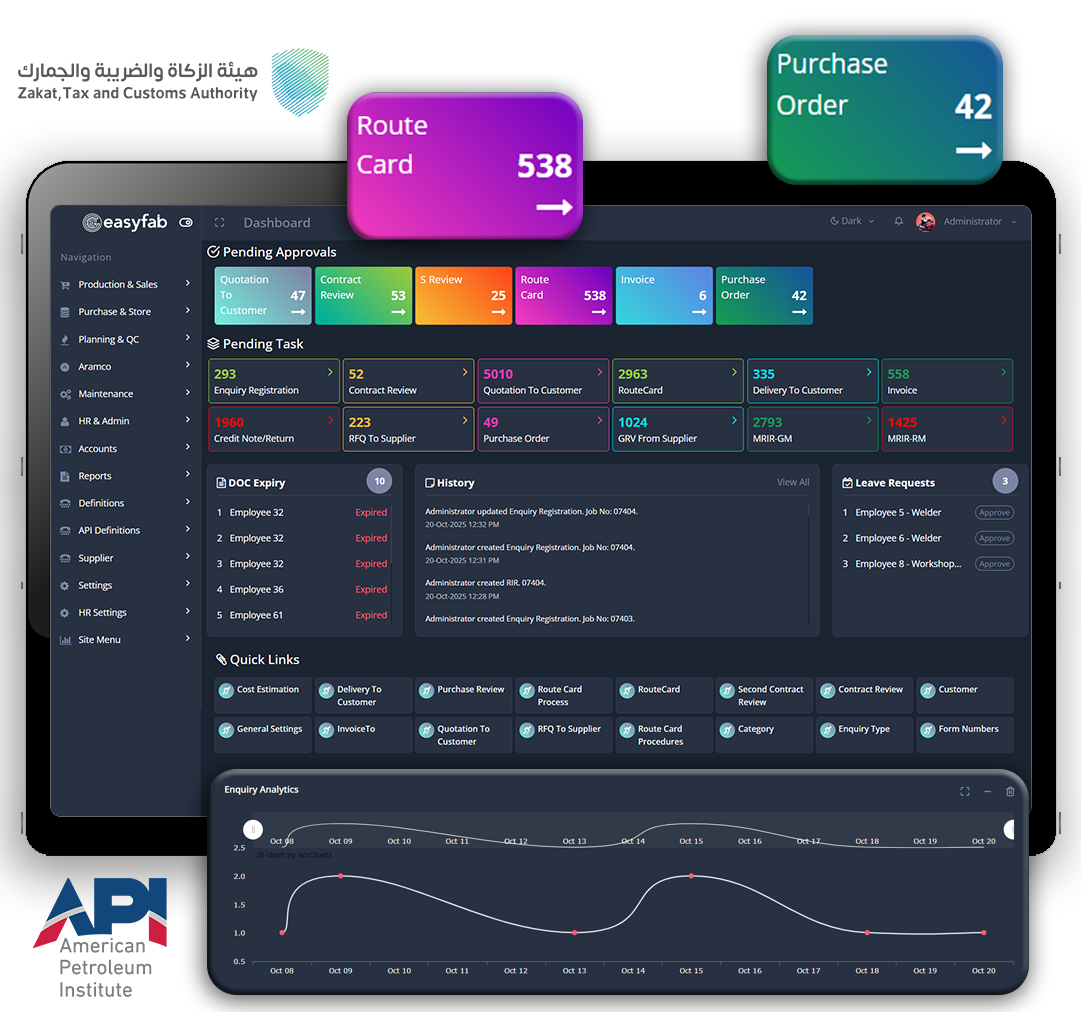Expand the Planning & QC chevron

coord(188,338)
